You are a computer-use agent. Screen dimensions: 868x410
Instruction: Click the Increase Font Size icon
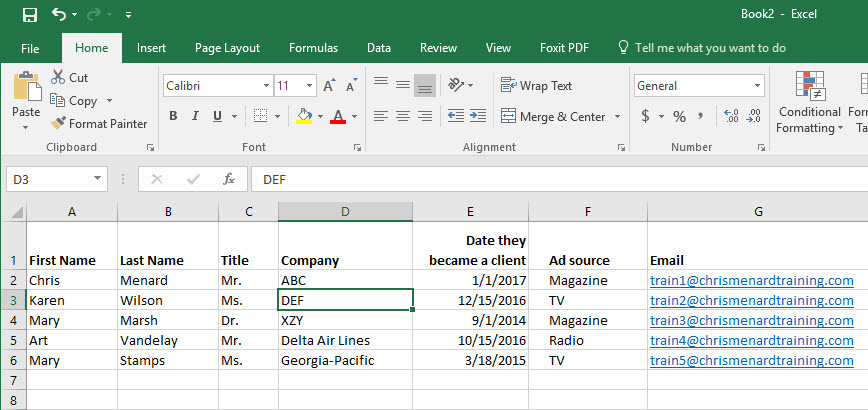click(x=329, y=86)
